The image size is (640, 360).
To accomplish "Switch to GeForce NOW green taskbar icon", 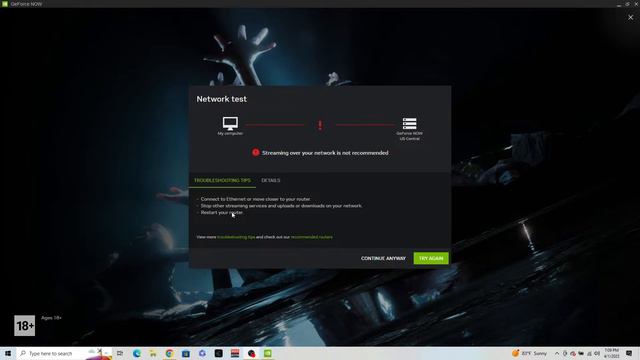I will (x=268, y=353).
